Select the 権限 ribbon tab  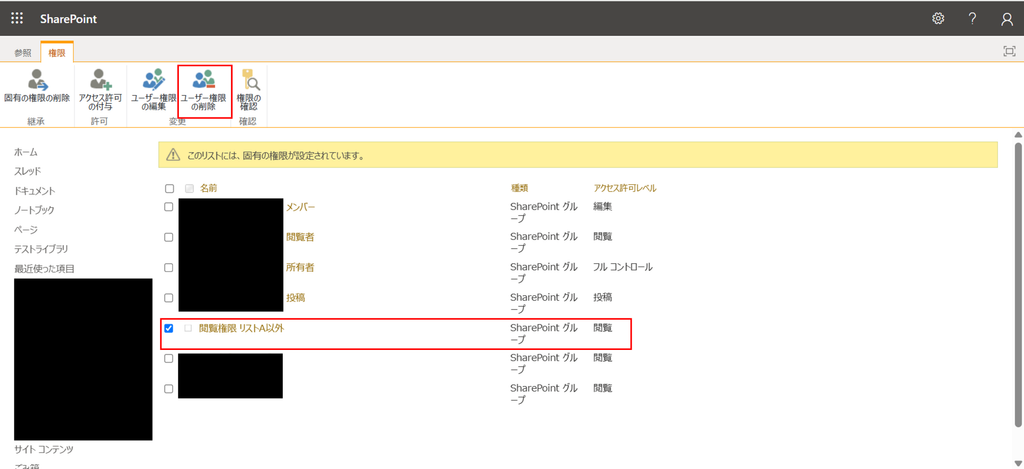[57, 53]
